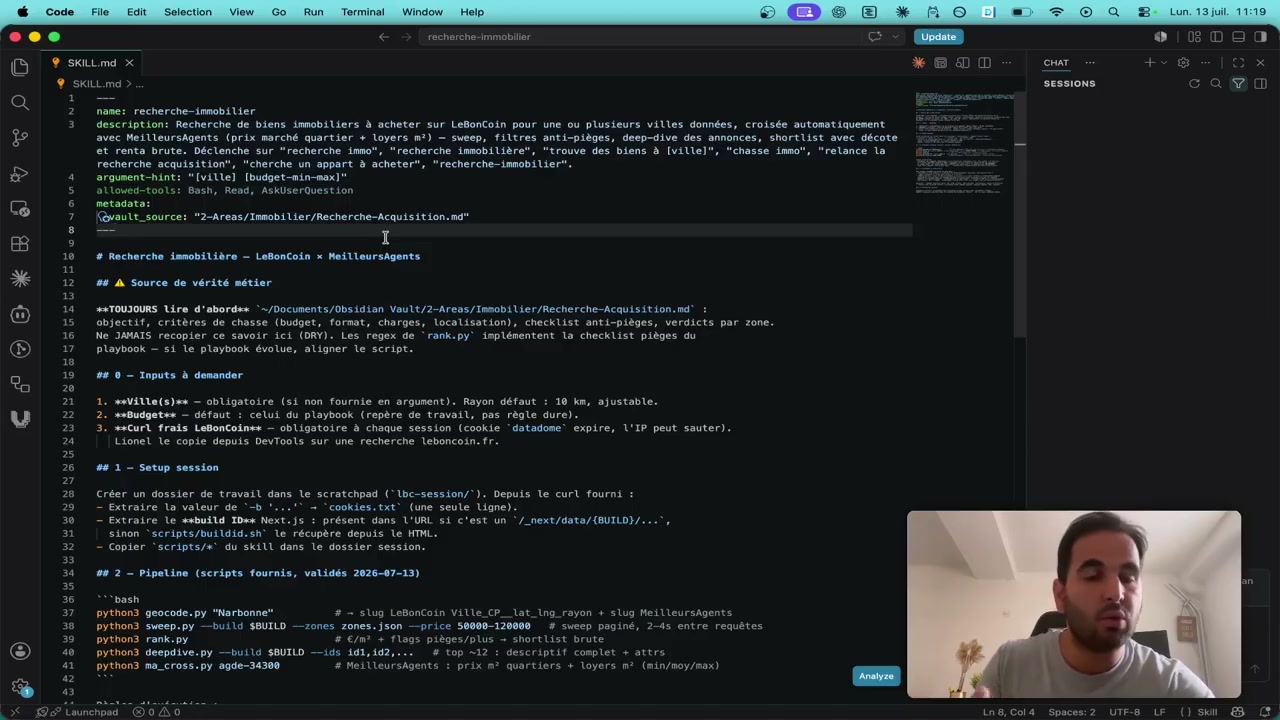Open the preview icon in editor toolbar

[940, 63]
